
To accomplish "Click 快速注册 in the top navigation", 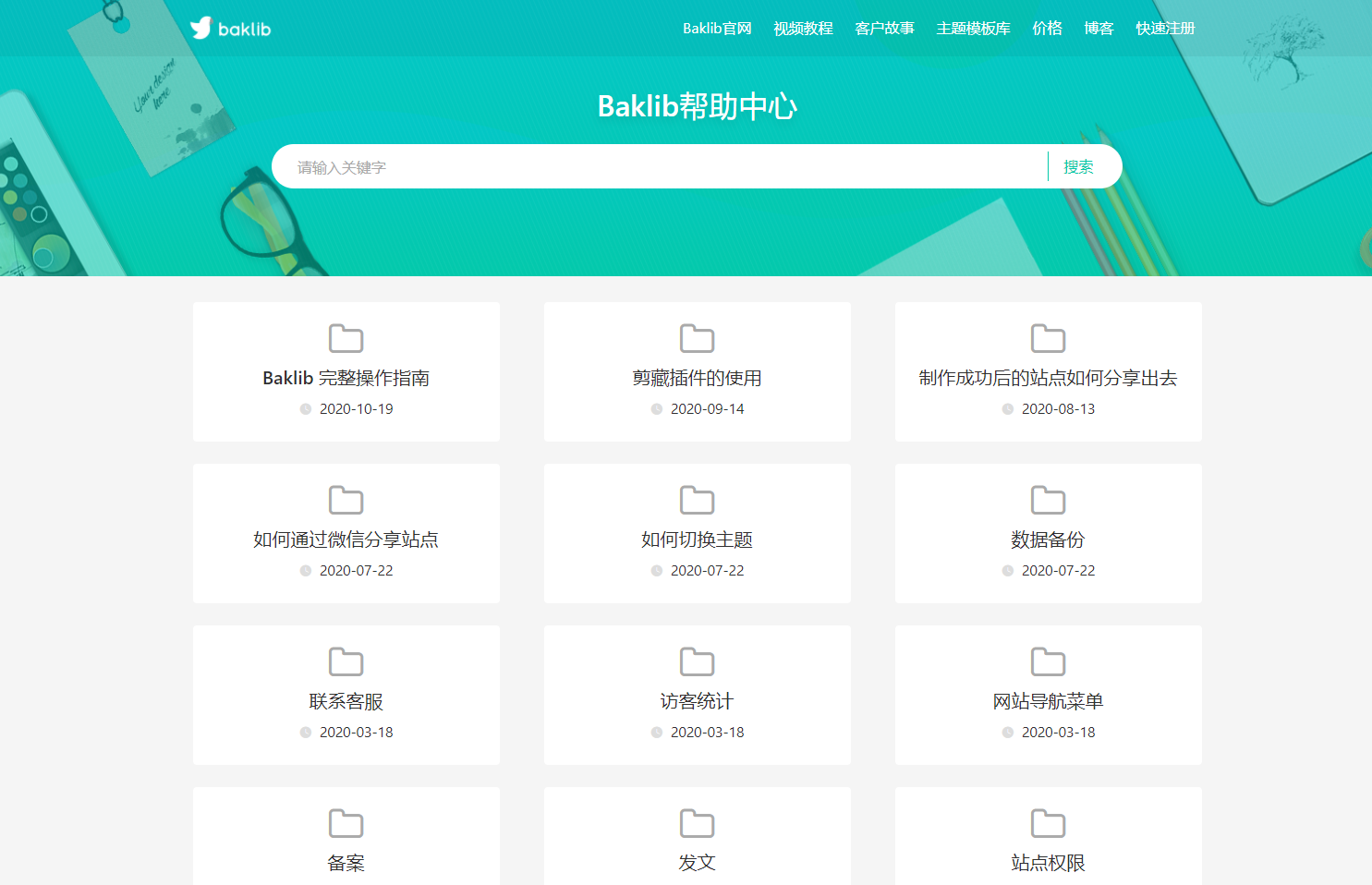I will 1165,29.
